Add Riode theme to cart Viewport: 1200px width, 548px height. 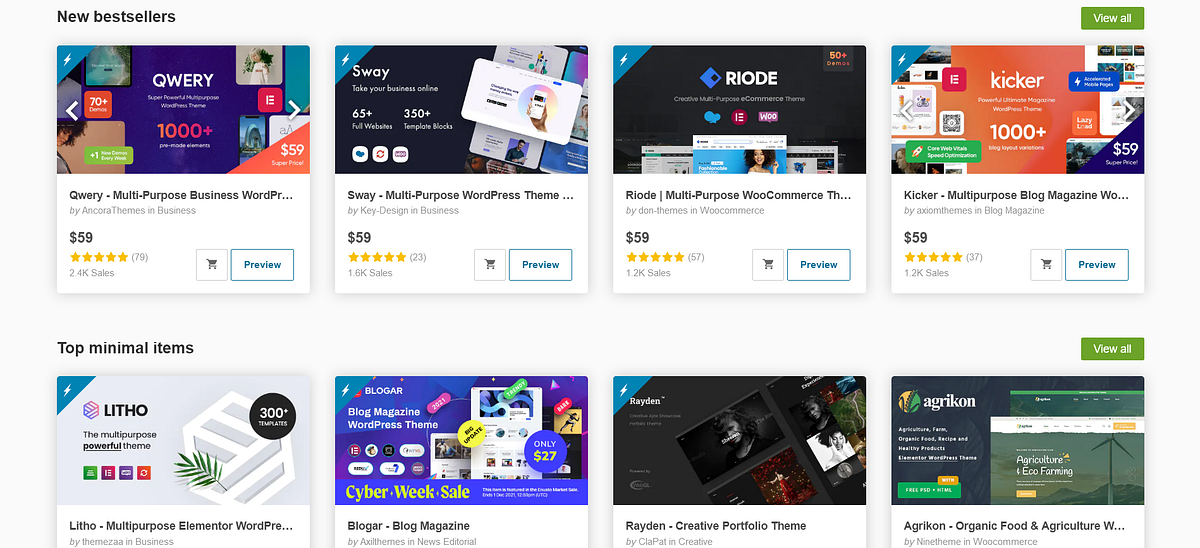click(768, 265)
